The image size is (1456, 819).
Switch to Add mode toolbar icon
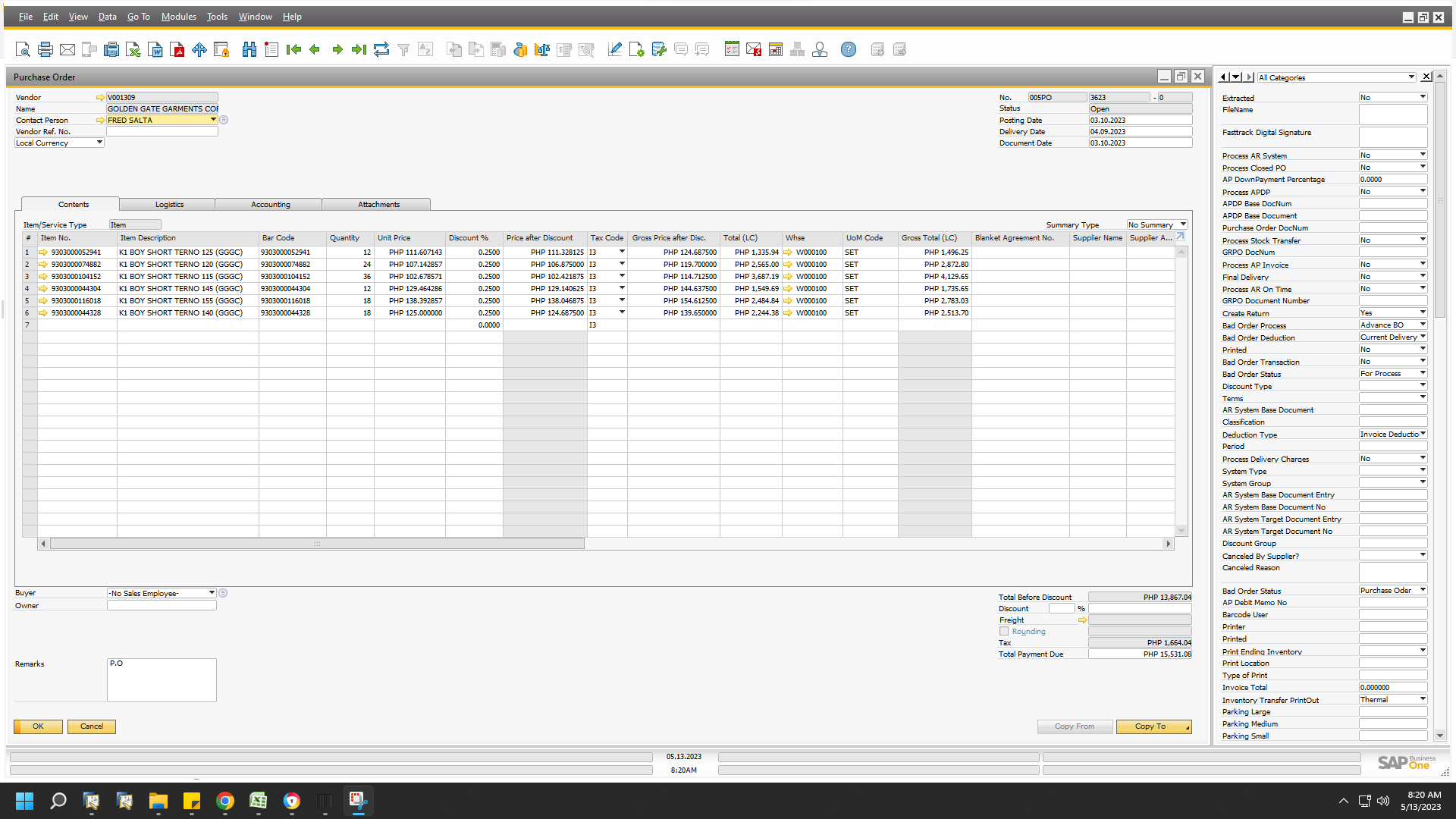tap(271, 49)
